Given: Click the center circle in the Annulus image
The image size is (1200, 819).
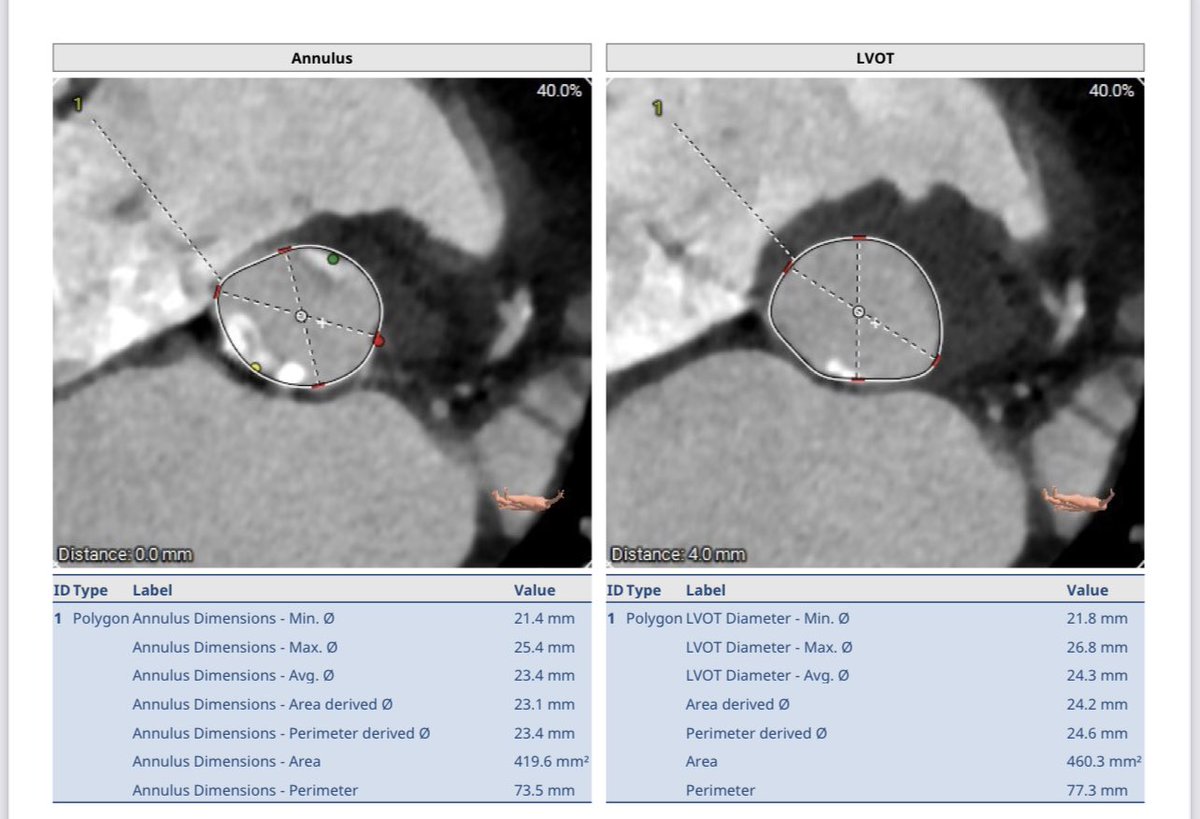Looking at the screenshot, I should [x=301, y=315].
